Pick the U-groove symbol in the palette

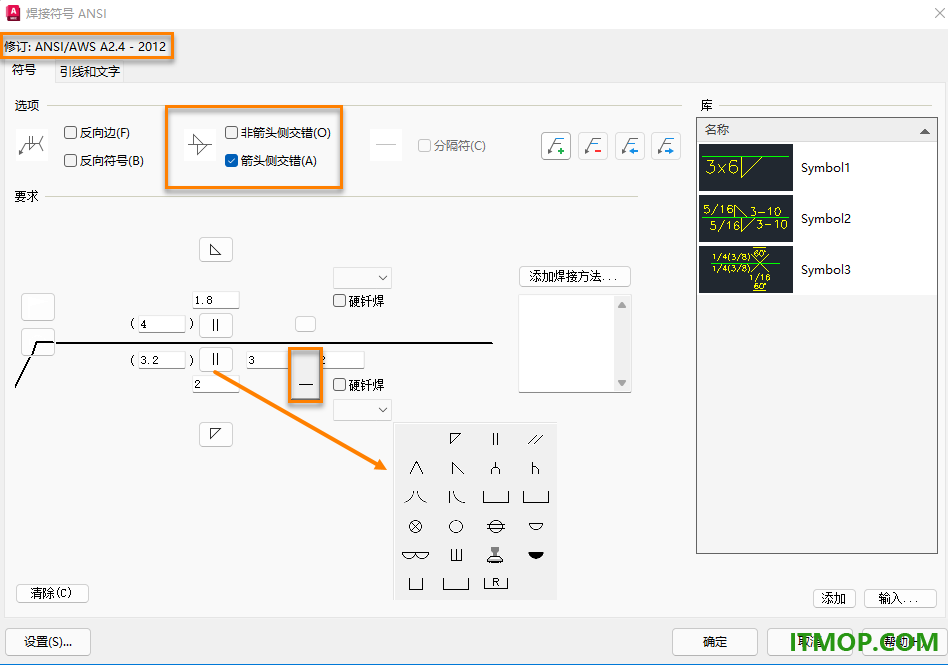[x=496, y=468]
